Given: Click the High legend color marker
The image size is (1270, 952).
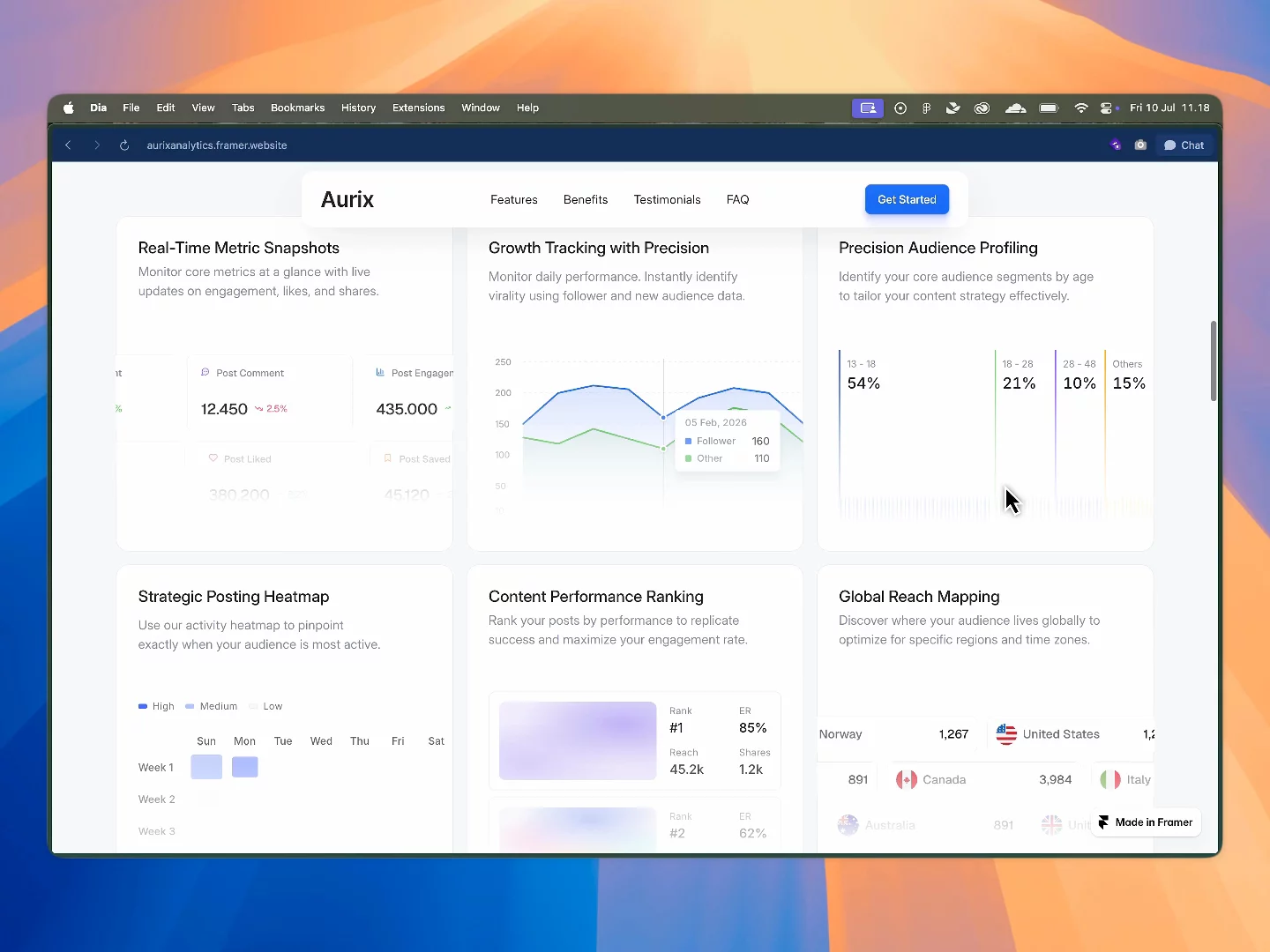Looking at the screenshot, I should (143, 706).
